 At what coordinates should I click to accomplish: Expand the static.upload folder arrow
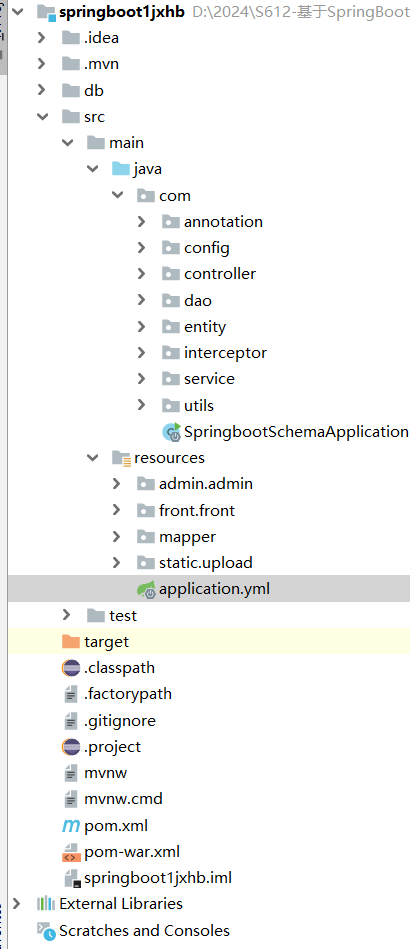[116, 562]
